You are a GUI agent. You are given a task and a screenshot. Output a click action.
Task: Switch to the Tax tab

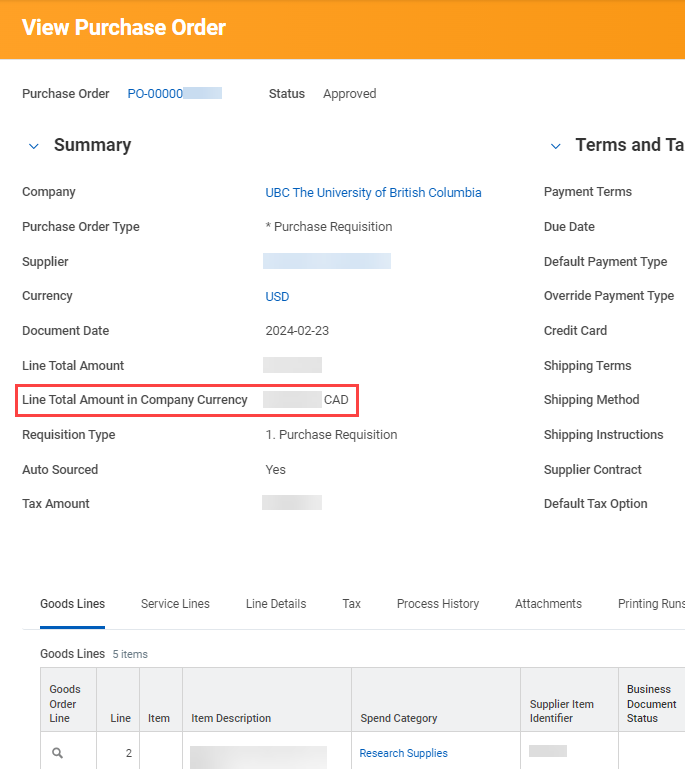351,604
